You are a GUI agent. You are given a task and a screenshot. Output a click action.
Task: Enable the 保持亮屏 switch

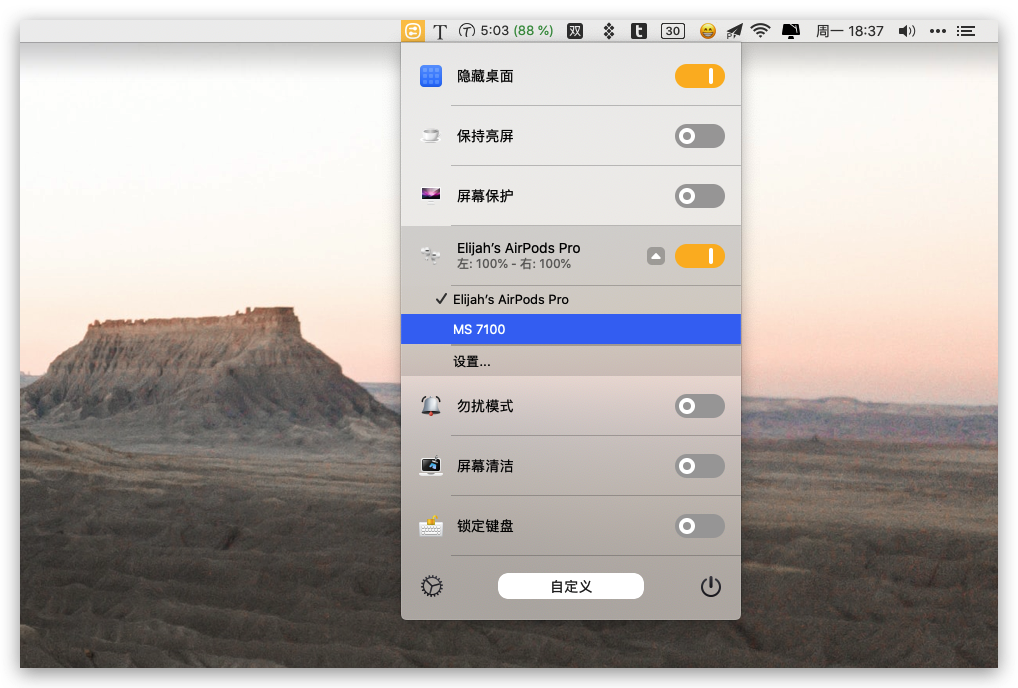pyautogui.click(x=700, y=136)
